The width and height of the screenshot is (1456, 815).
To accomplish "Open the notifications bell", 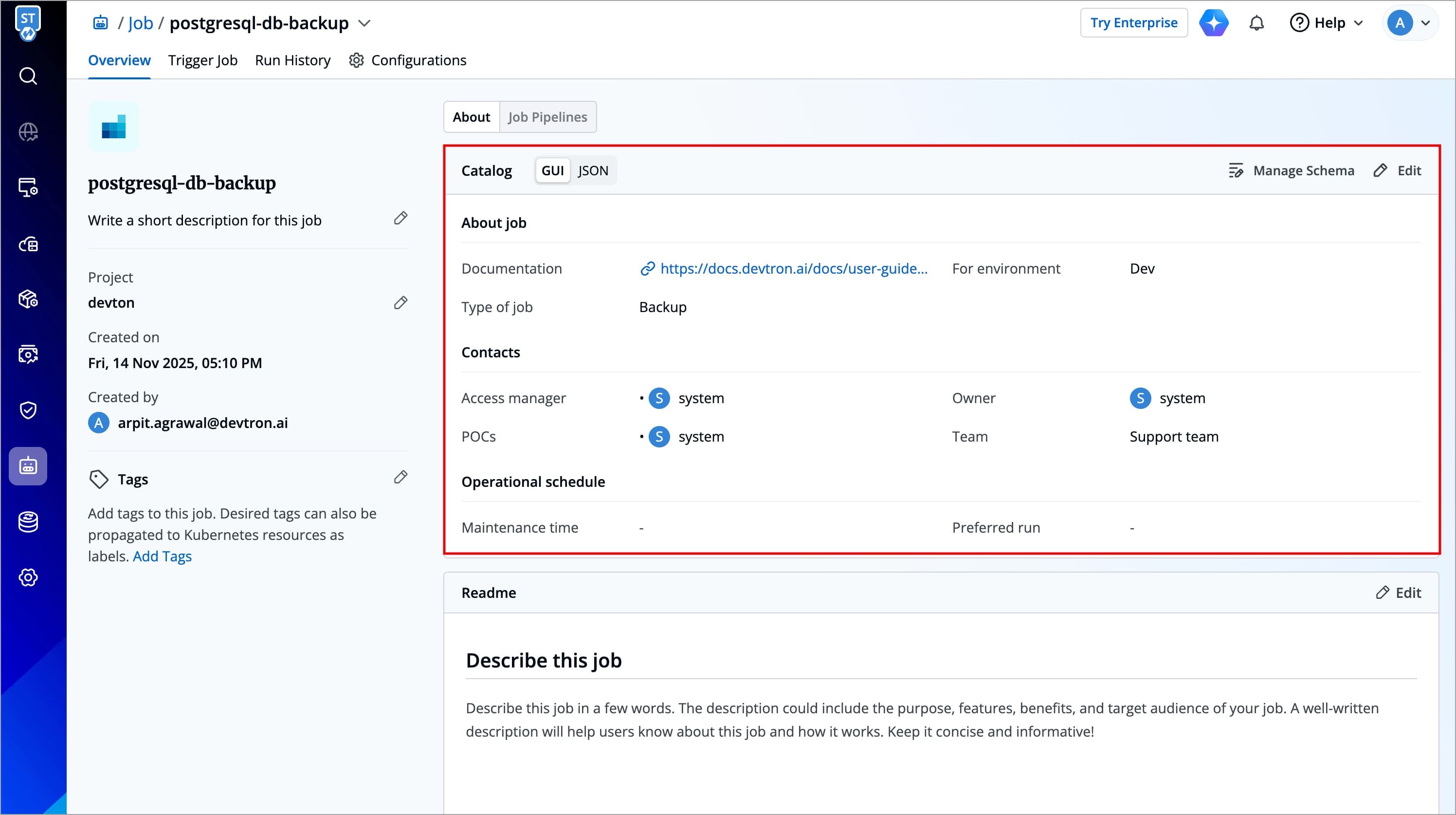I will (x=1256, y=23).
